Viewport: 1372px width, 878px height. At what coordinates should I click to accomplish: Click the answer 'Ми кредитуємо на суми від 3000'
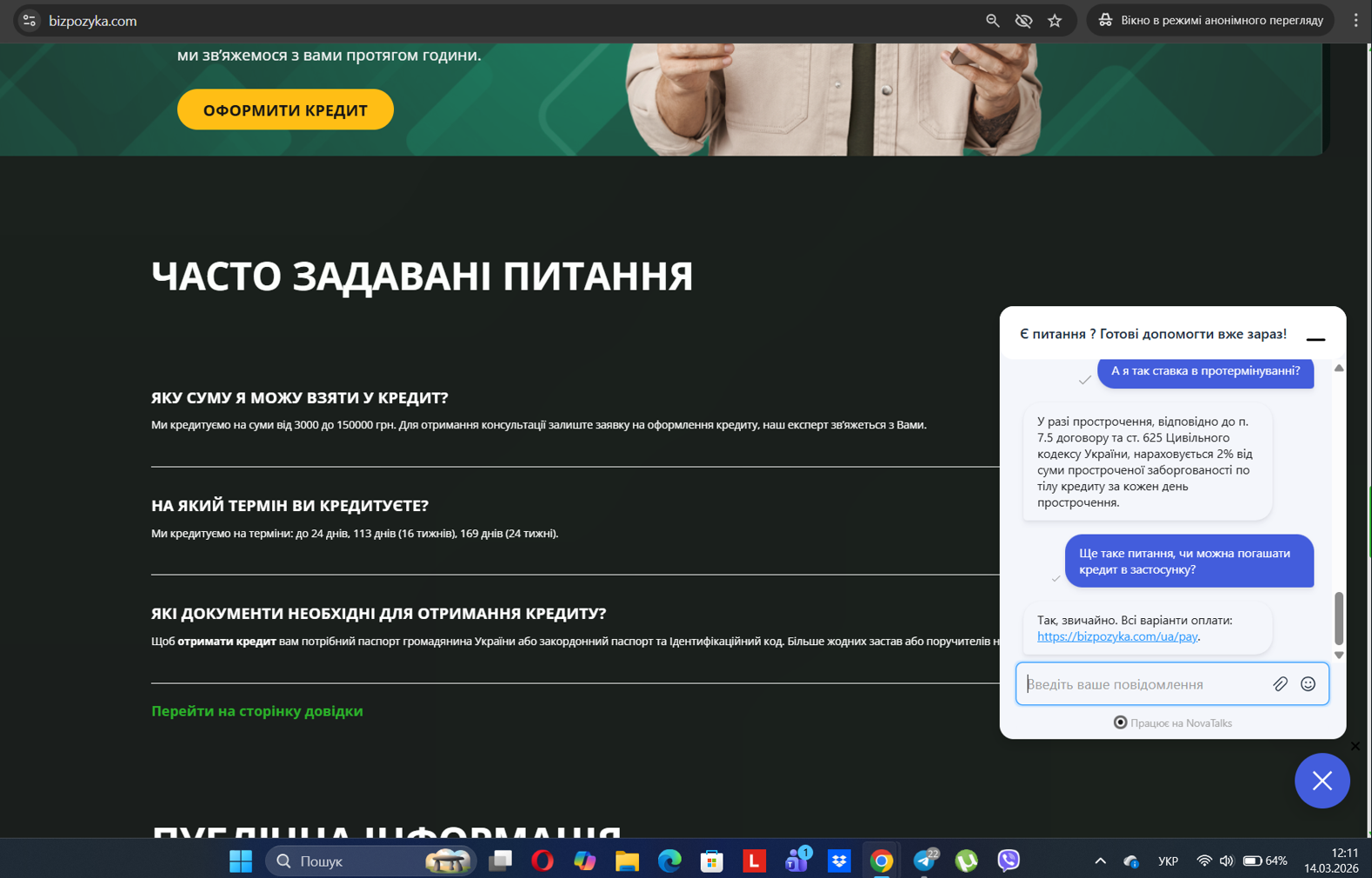pos(539,425)
